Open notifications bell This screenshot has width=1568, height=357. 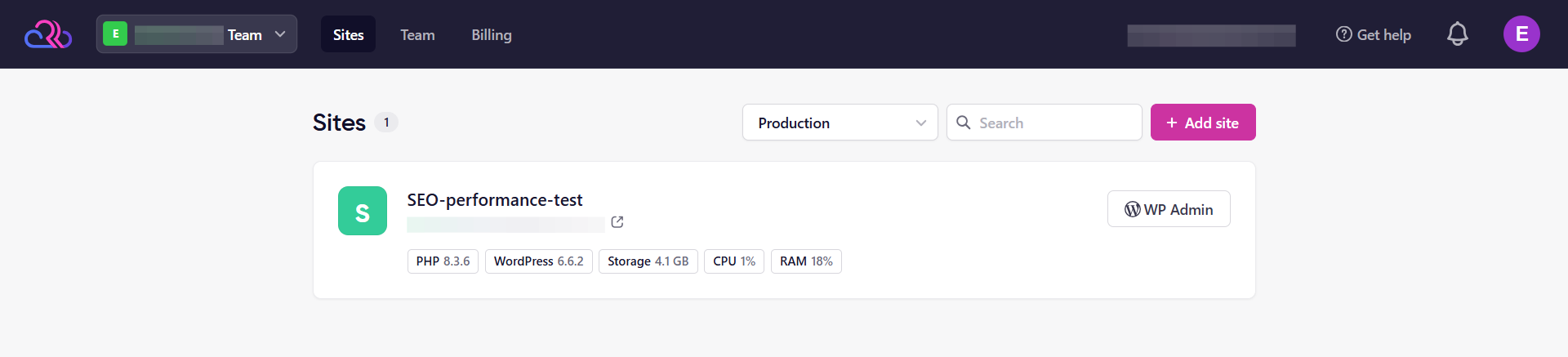(1458, 34)
